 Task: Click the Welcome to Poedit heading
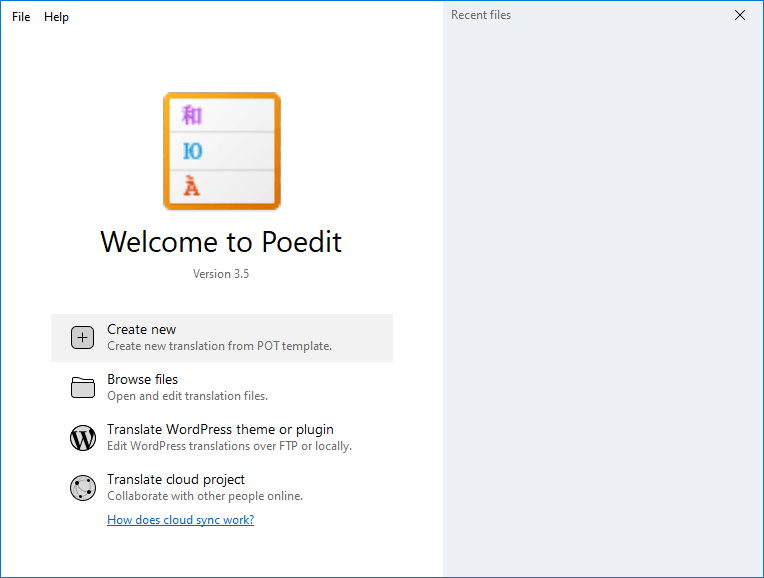pyautogui.click(x=221, y=242)
